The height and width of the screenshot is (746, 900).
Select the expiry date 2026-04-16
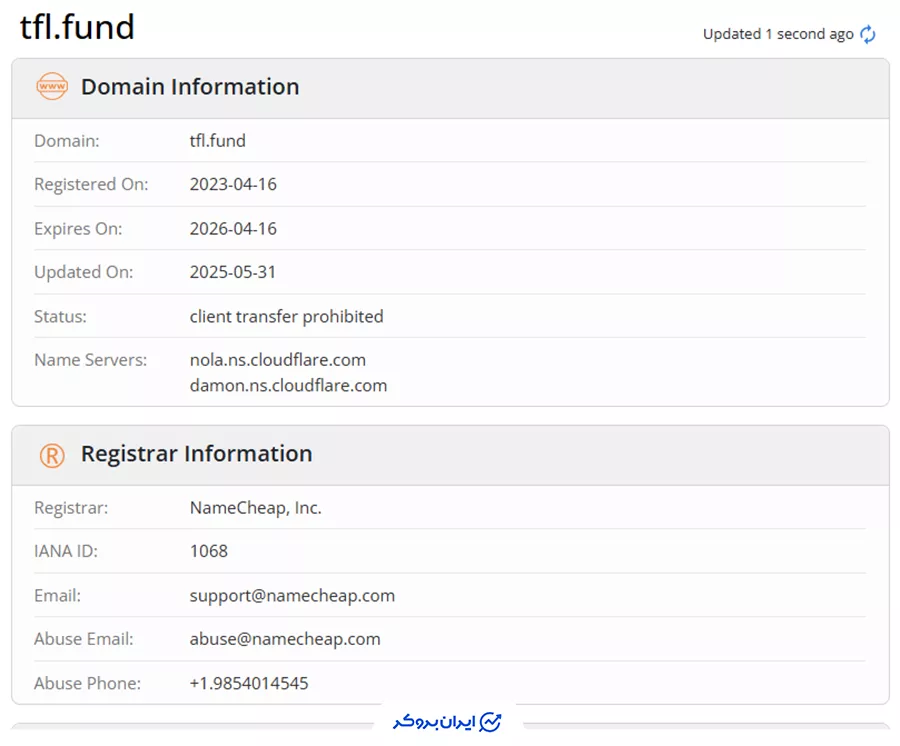[233, 228]
